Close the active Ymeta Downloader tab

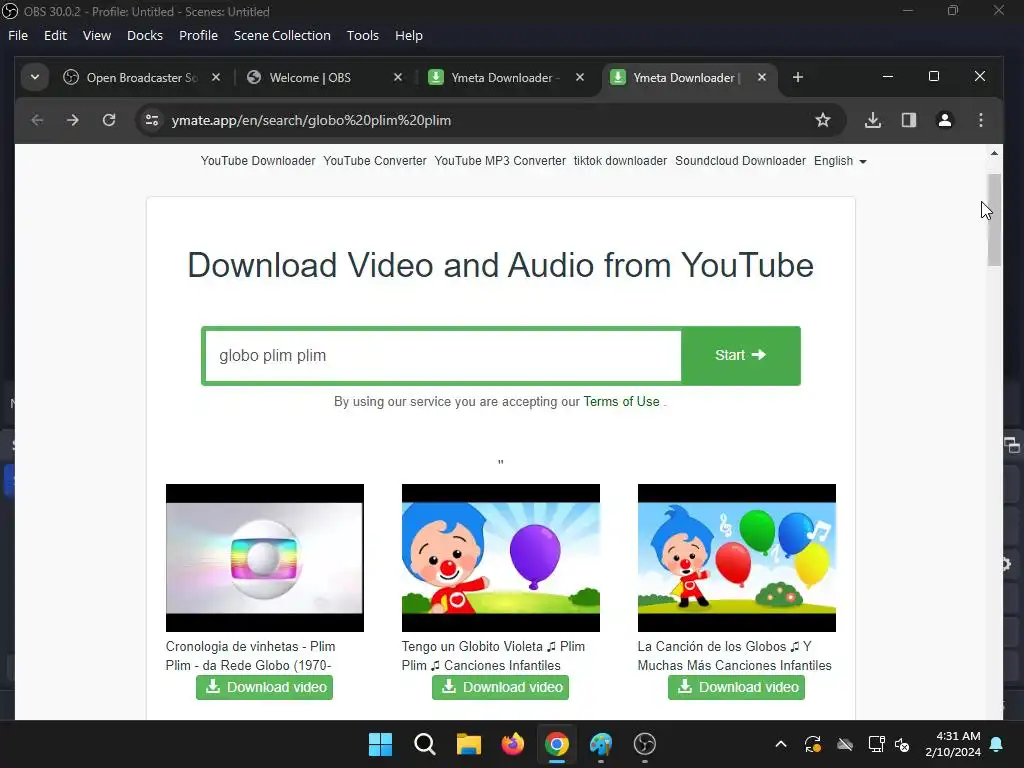point(761,77)
